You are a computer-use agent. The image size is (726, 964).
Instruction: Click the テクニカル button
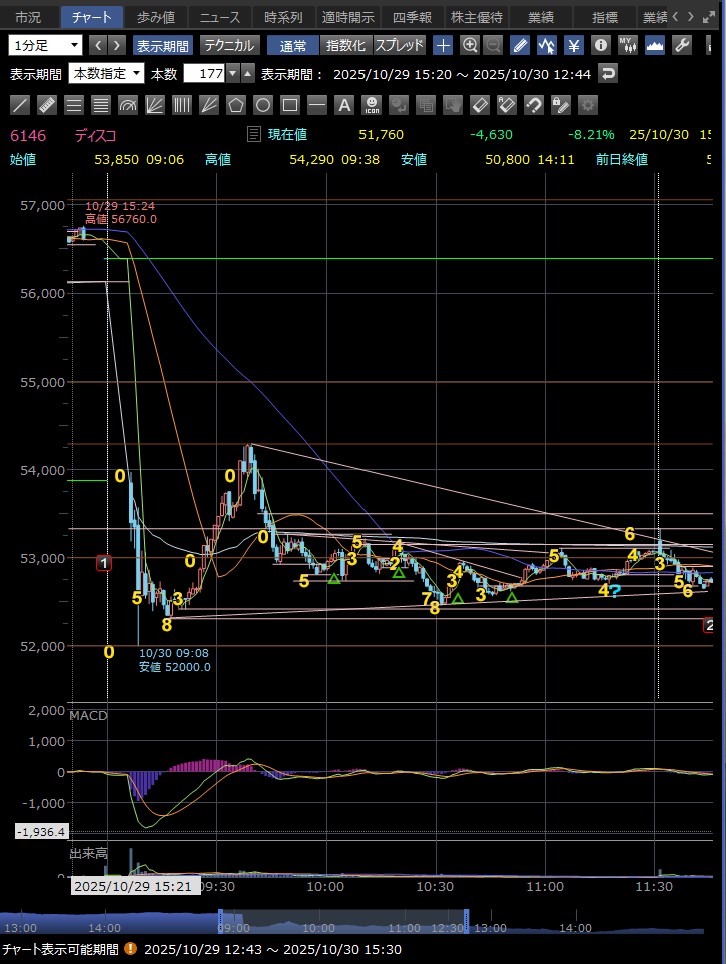point(229,45)
